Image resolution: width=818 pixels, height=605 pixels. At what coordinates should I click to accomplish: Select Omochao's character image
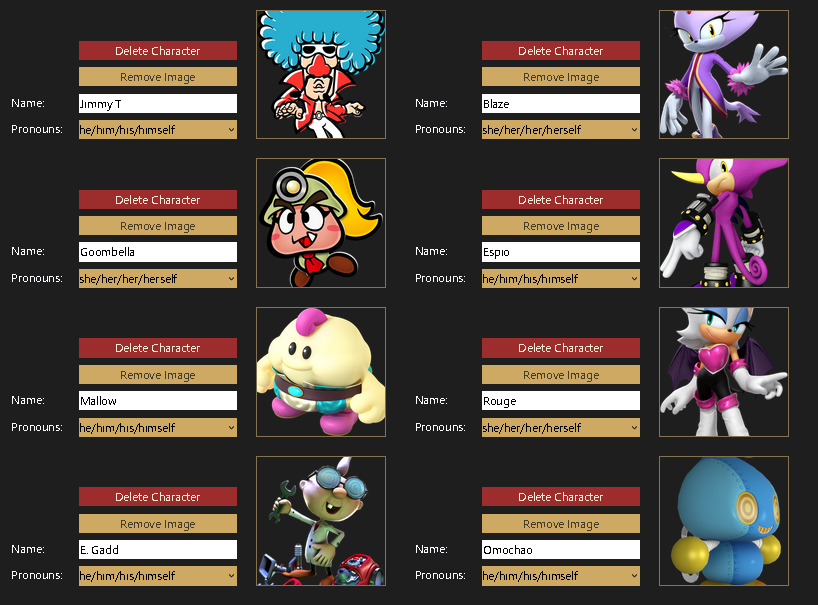point(724,521)
